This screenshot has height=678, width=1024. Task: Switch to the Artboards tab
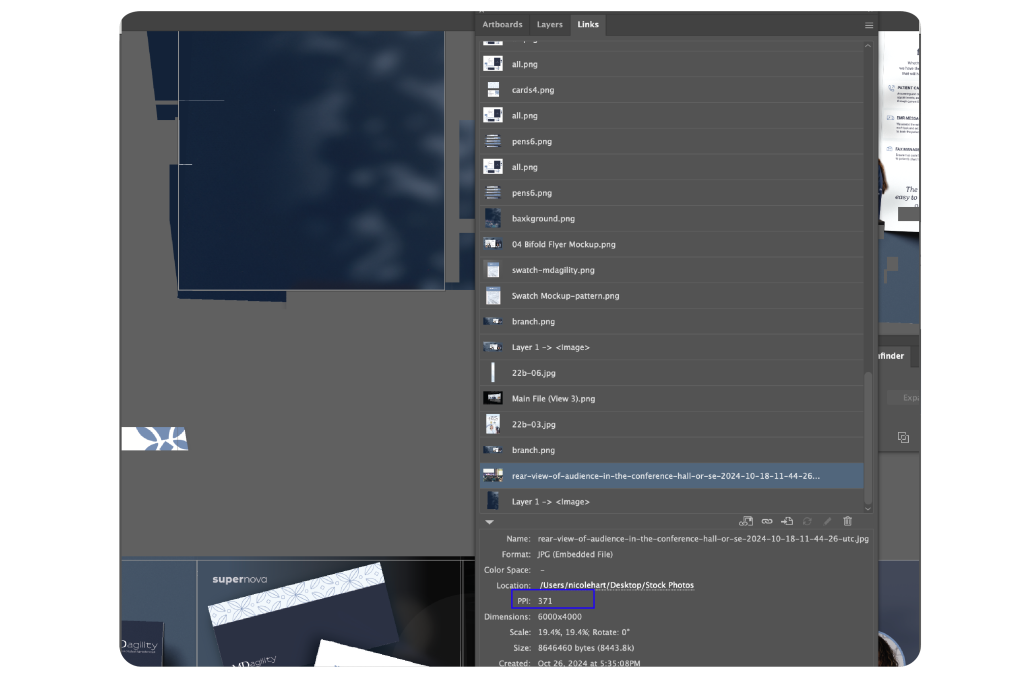point(502,24)
